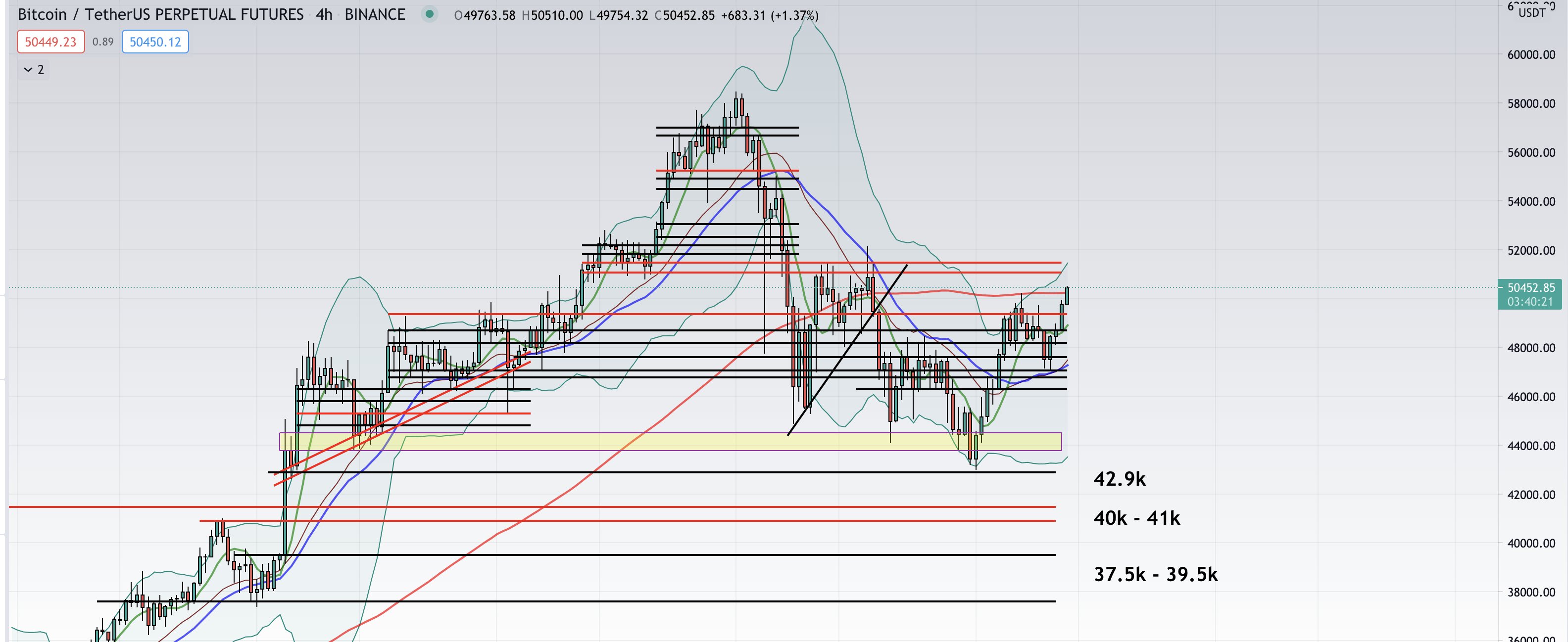Screen dimensions: 1568x642
Task: Click the OHLC values readout in the legend
Action: pyautogui.click(x=636, y=15)
